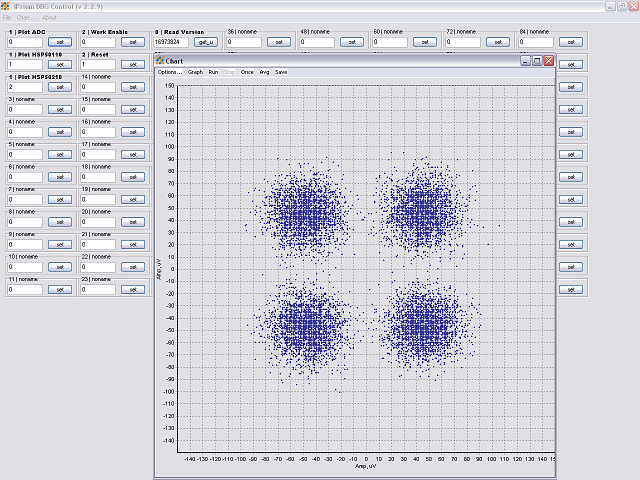Click the IPrium DBG Control title bar icon
This screenshot has width=640, height=480.
click(x=5, y=6)
